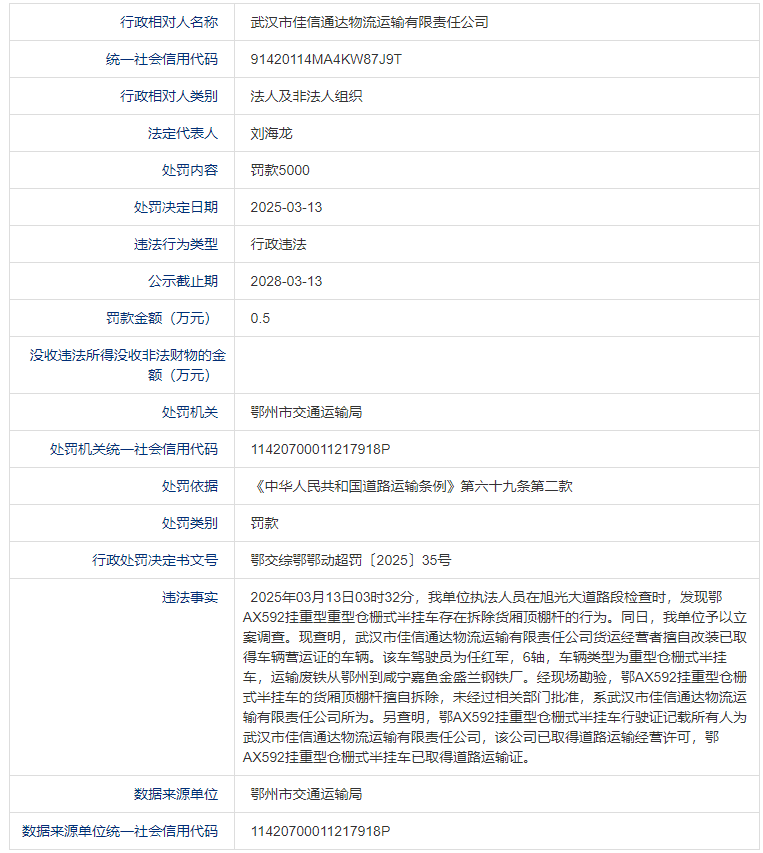Click decision date '2025-03-13'
The image size is (763, 853).
286,207
